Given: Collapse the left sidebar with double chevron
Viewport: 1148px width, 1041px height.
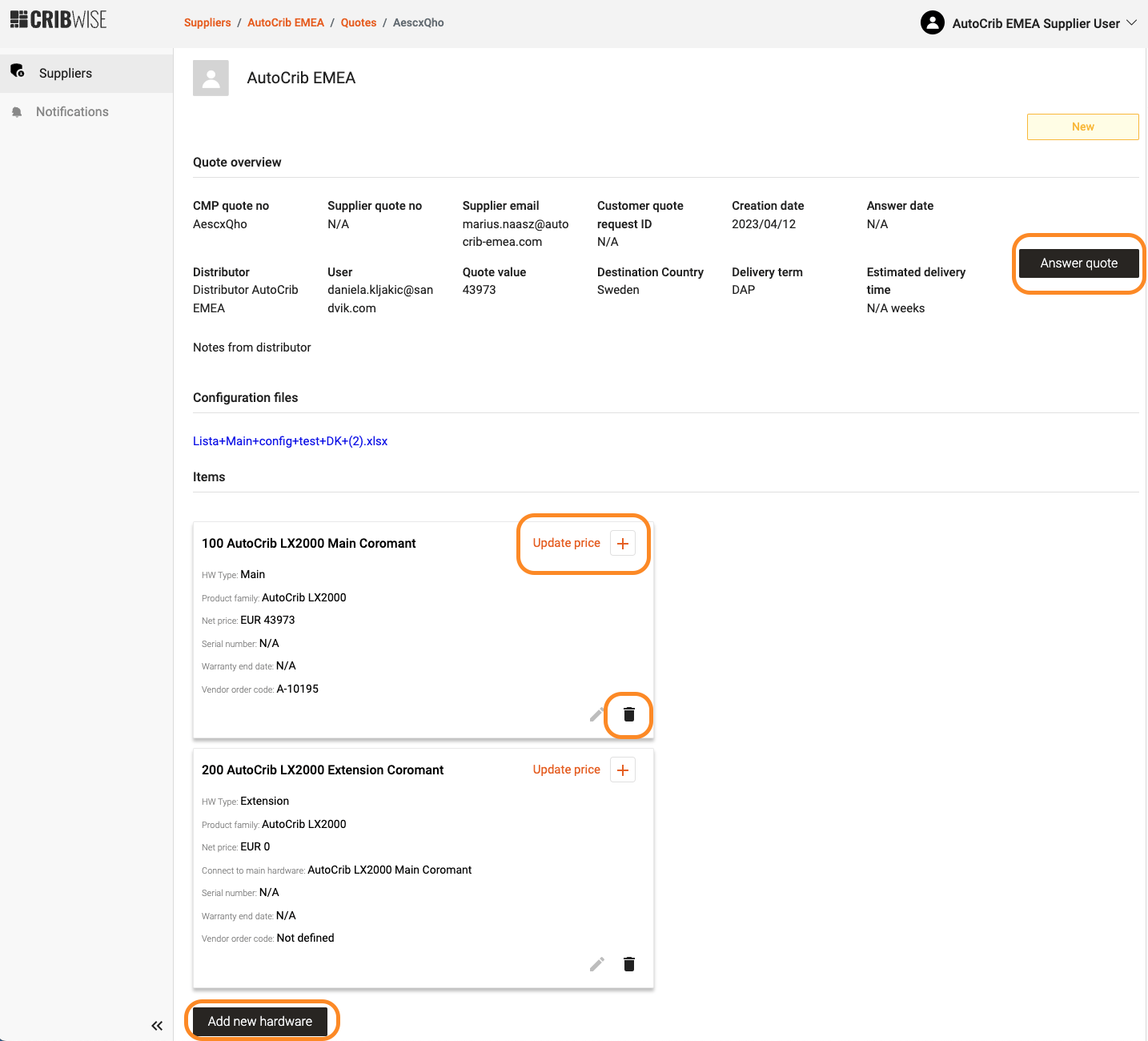Looking at the screenshot, I should [157, 1026].
